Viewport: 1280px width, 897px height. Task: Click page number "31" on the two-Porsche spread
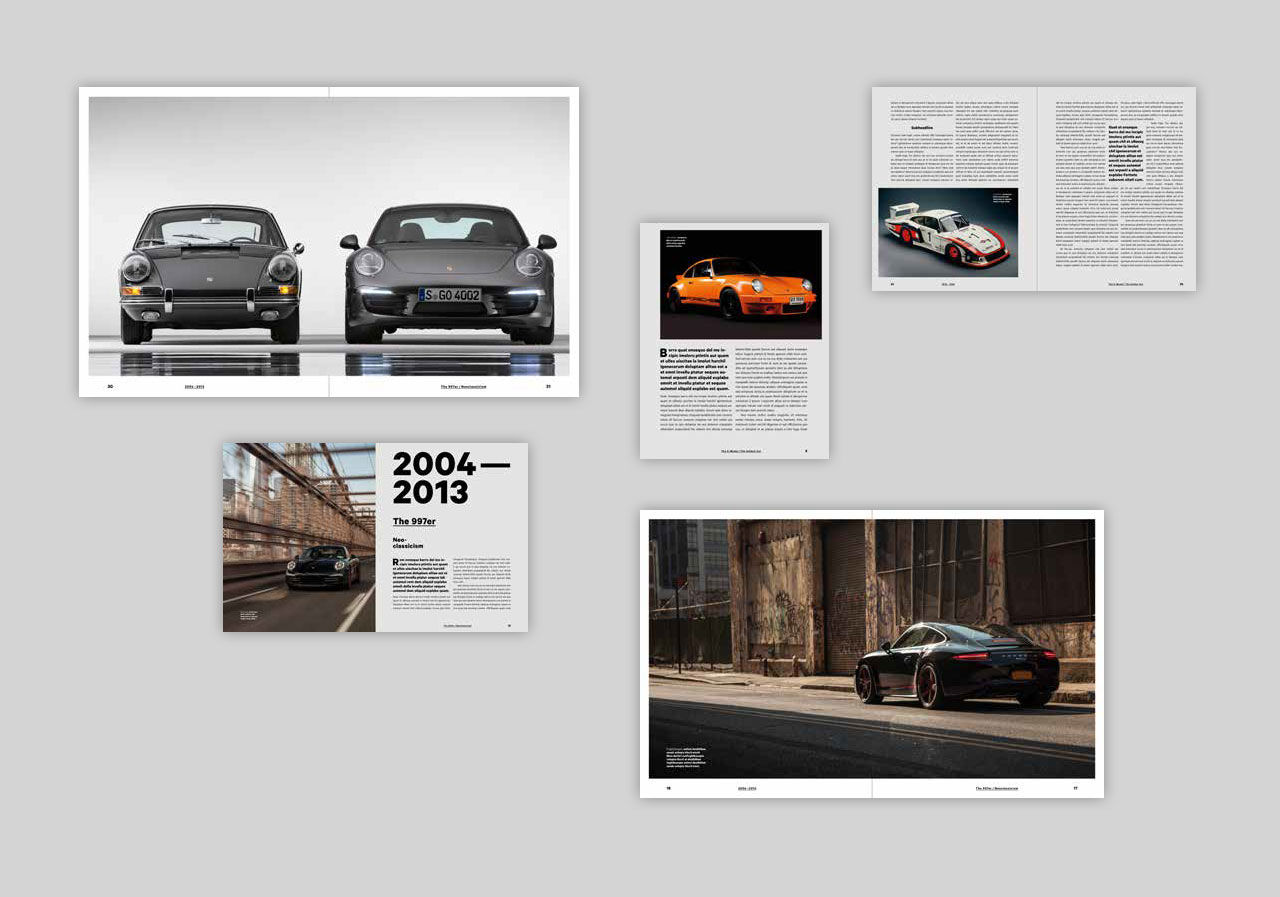click(548, 386)
